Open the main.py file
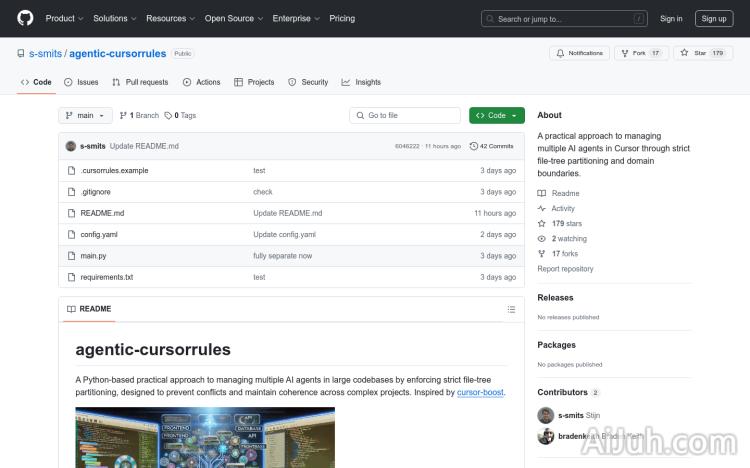Screen dimensions: 750x468 [x=93, y=256]
